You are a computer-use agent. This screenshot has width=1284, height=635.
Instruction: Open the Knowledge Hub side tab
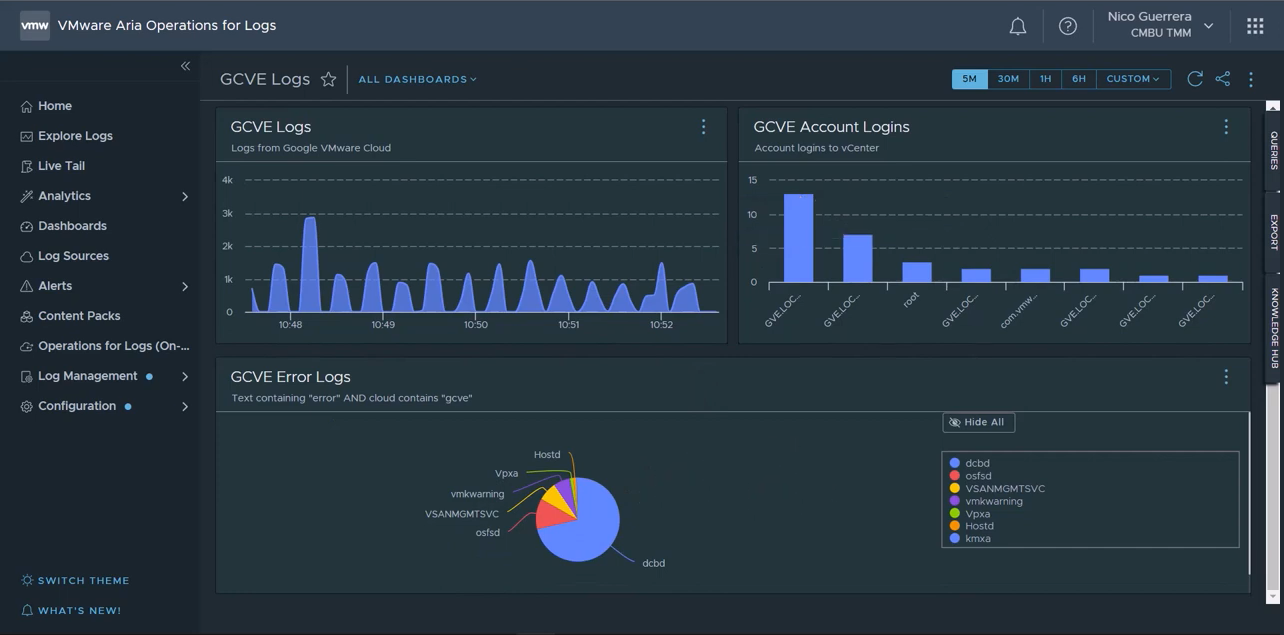click(x=1273, y=327)
